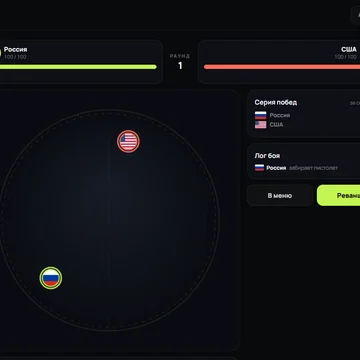Viewport: 360px width, 360px height.
Task: Click Россия in the win streak list
Action: pyautogui.click(x=280, y=115)
